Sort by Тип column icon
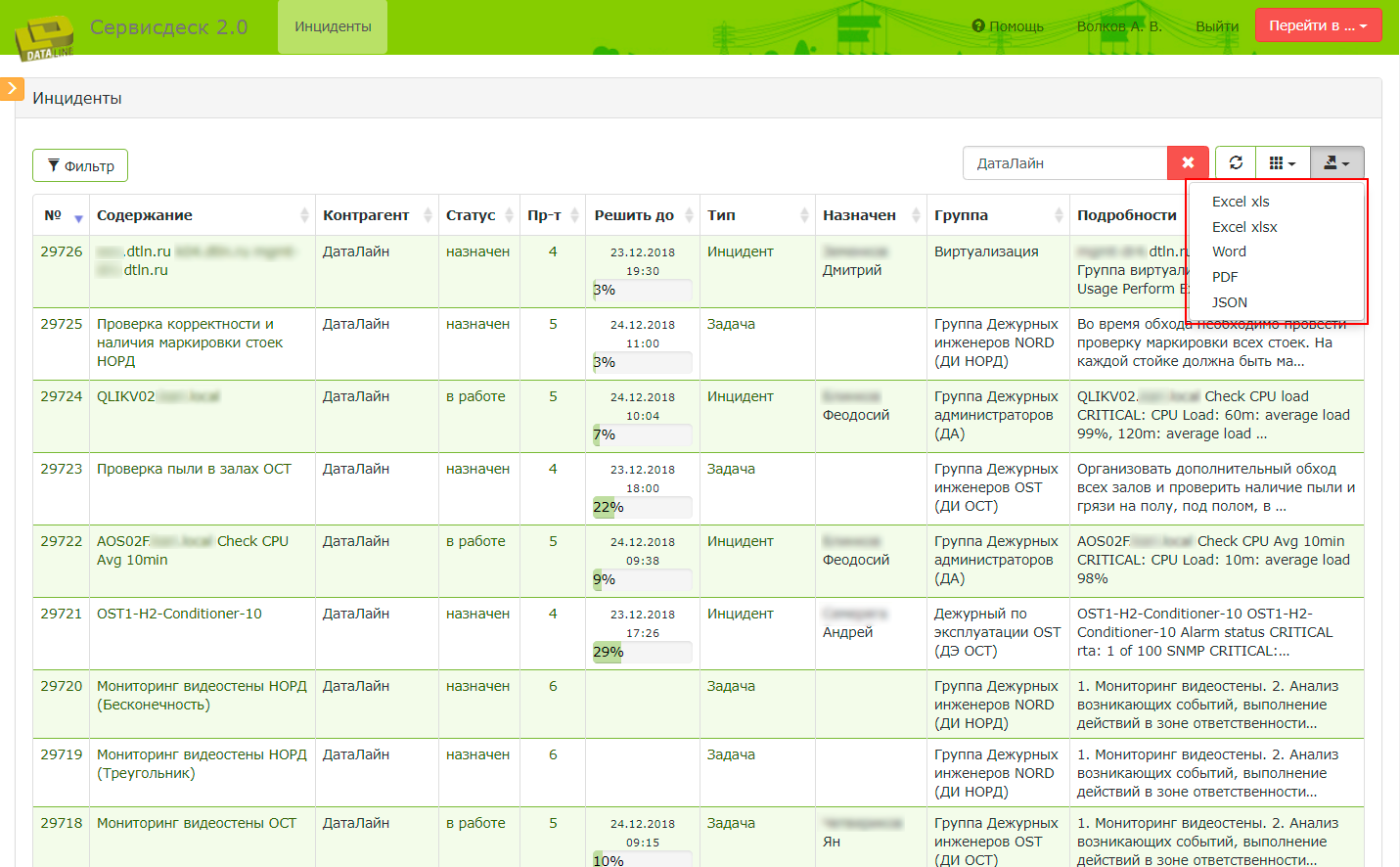 tap(804, 215)
